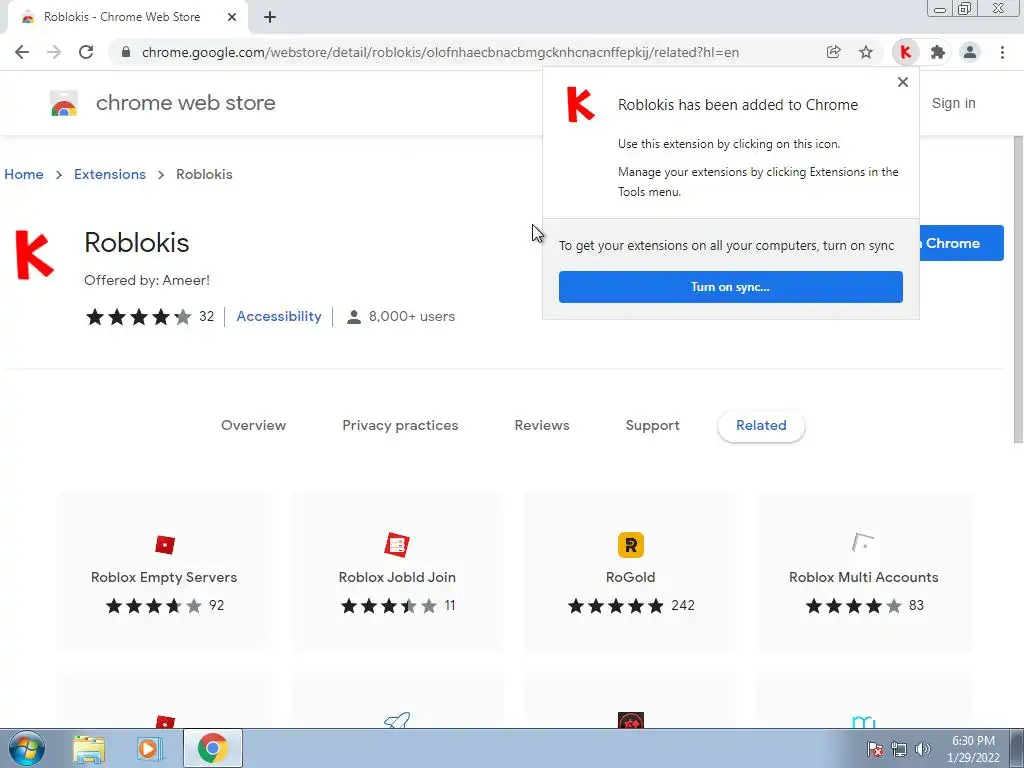Click the Turn on sync button

pyautogui.click(x=731, y=287)
